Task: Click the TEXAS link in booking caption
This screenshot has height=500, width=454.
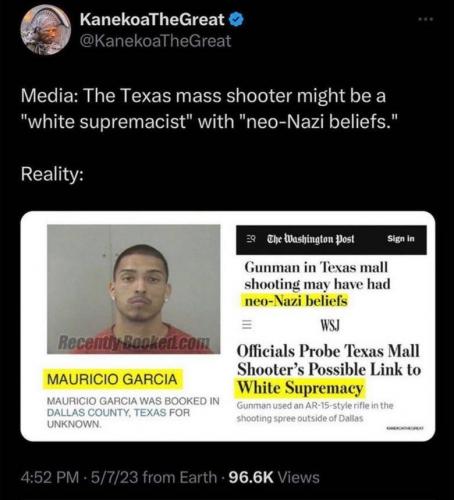Action: (150, 413)
